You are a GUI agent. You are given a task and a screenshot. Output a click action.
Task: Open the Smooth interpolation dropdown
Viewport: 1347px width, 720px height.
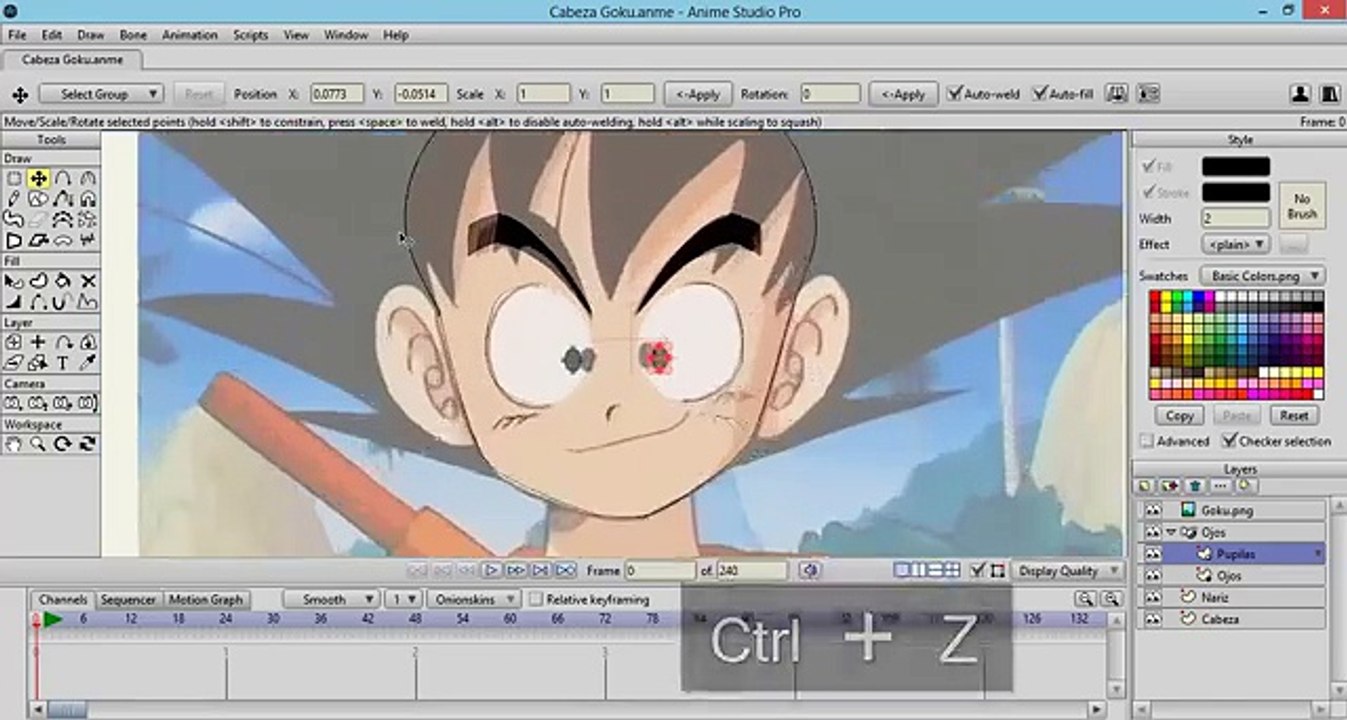[x=330, y=599]
